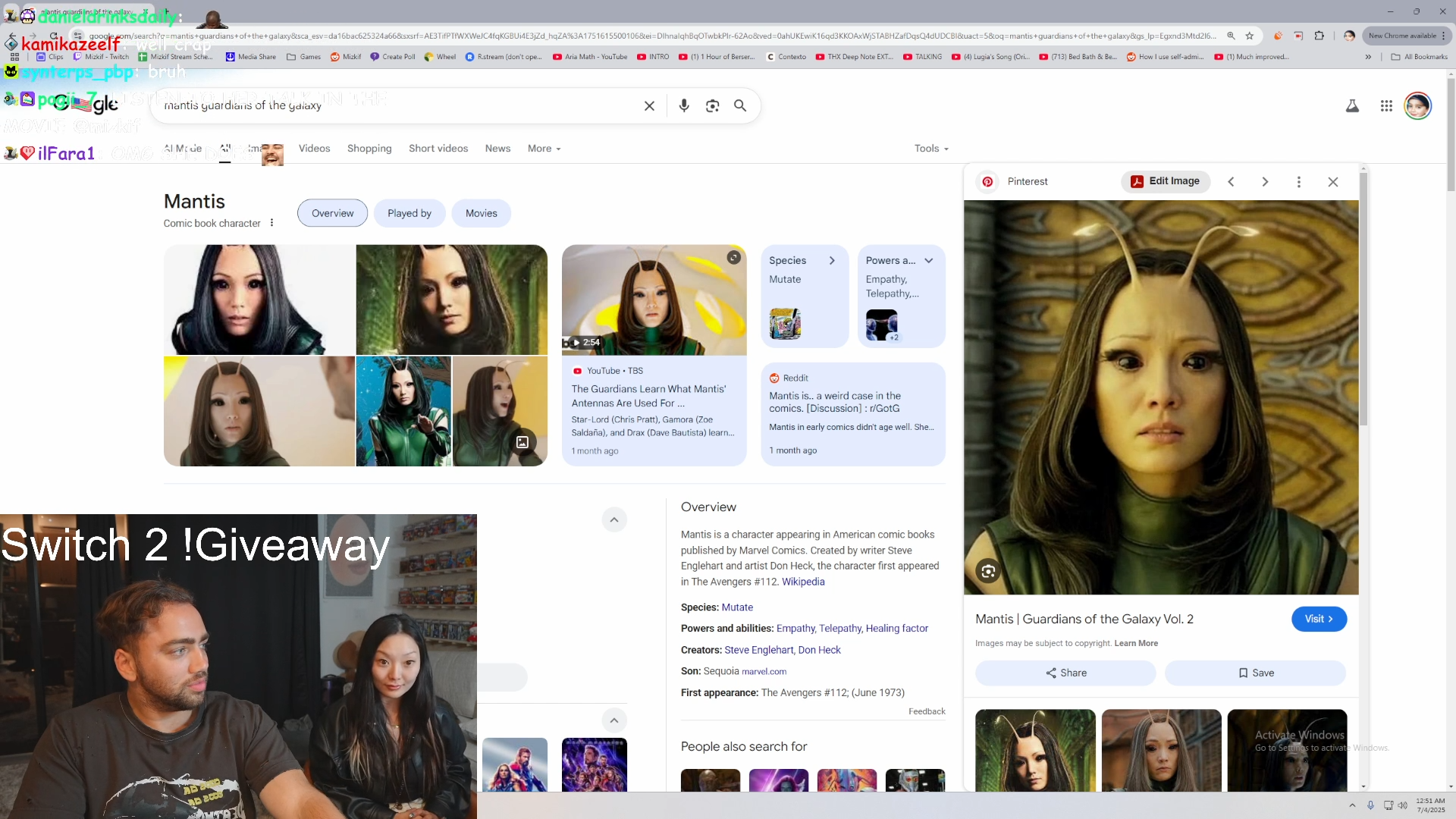Visit the Pinterest source page

1319,620
